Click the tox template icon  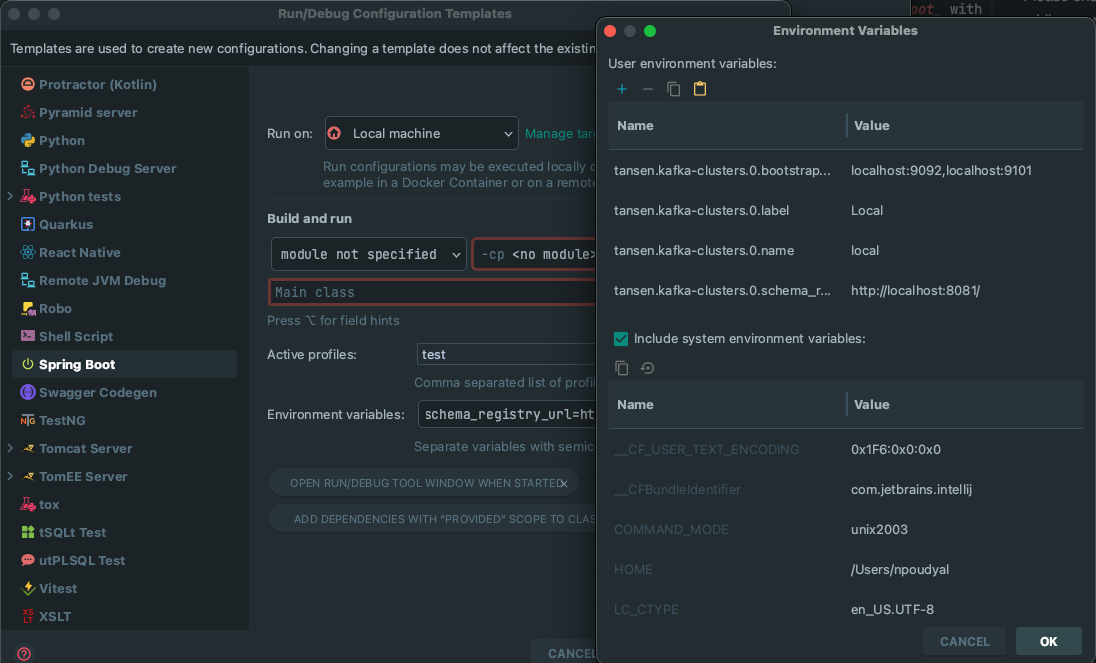pos(27,504)
